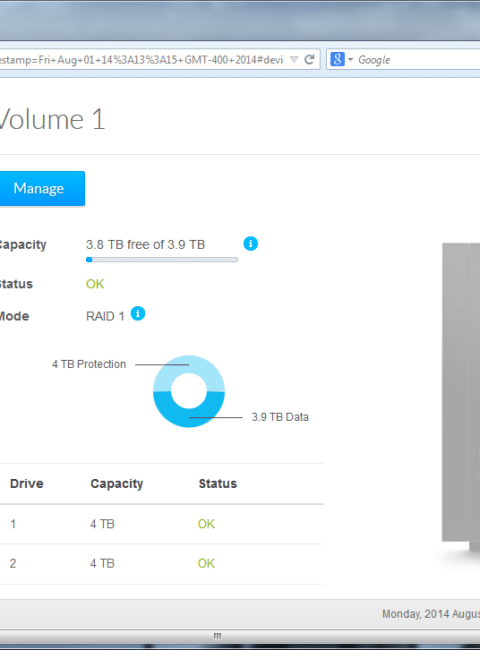Open the Capacity info icon
Image resolution: width=480 pixels, height=650 pixels.
[x=250, y=244]
